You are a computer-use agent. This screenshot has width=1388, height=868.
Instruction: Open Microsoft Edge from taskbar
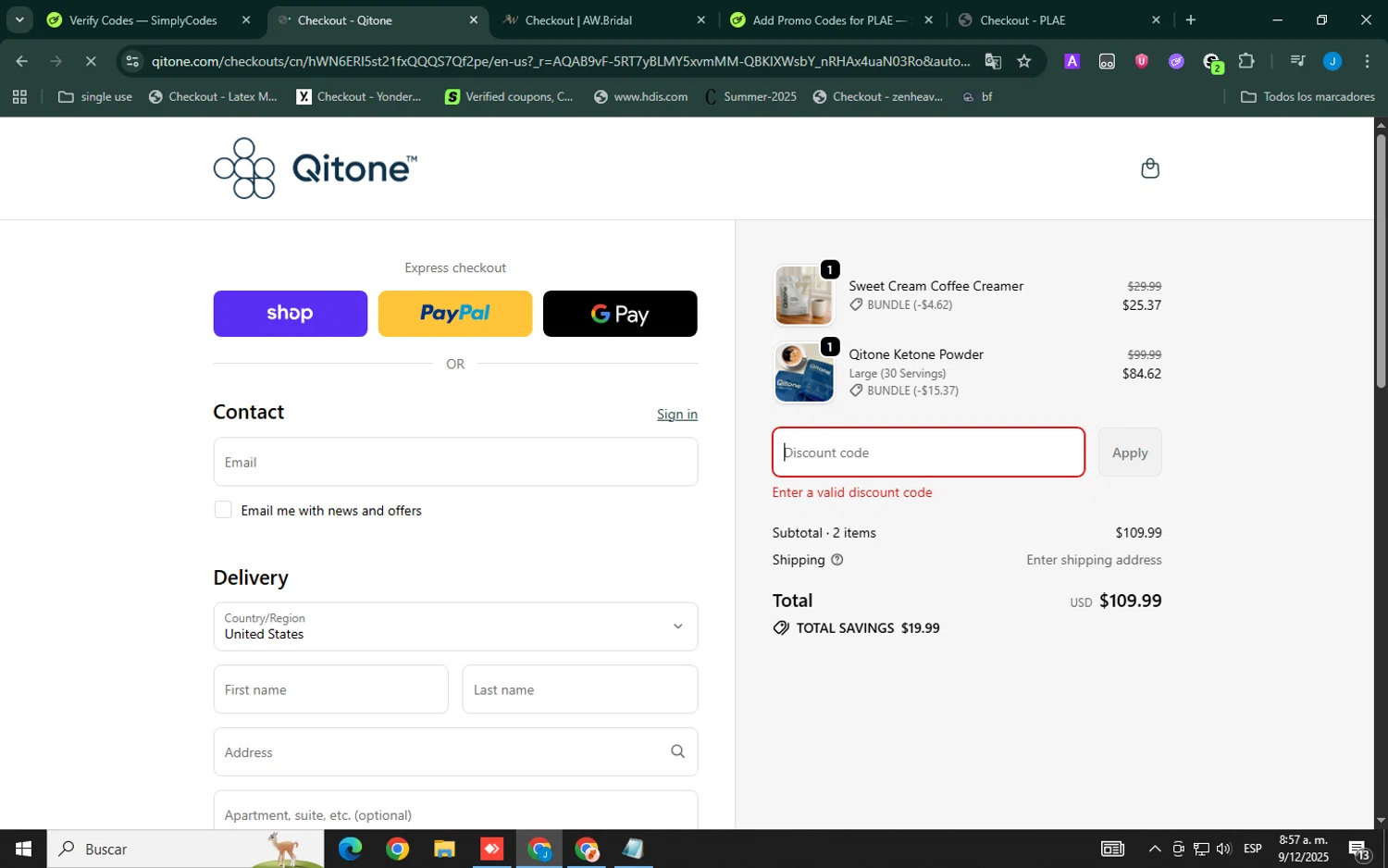[x=350, y=849]
